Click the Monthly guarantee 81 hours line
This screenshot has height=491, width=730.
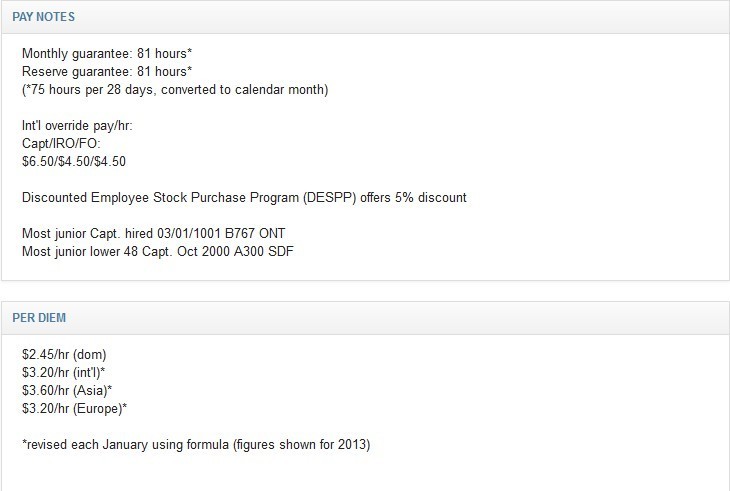click(x=107, y=54)
